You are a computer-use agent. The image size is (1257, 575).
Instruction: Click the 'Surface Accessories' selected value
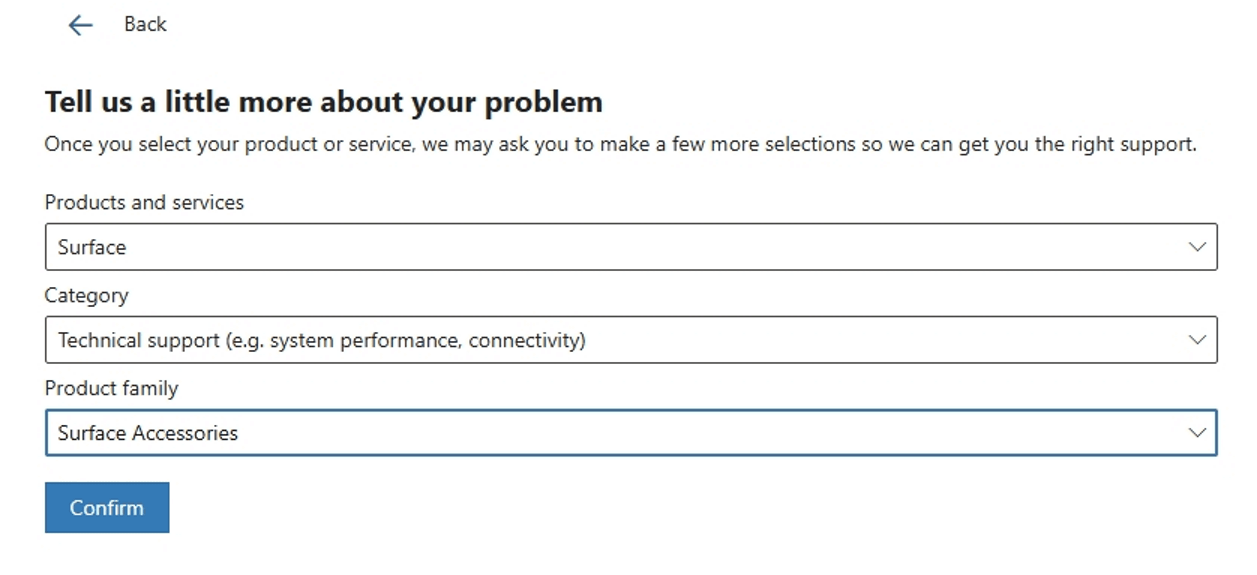tap(148, 433)
